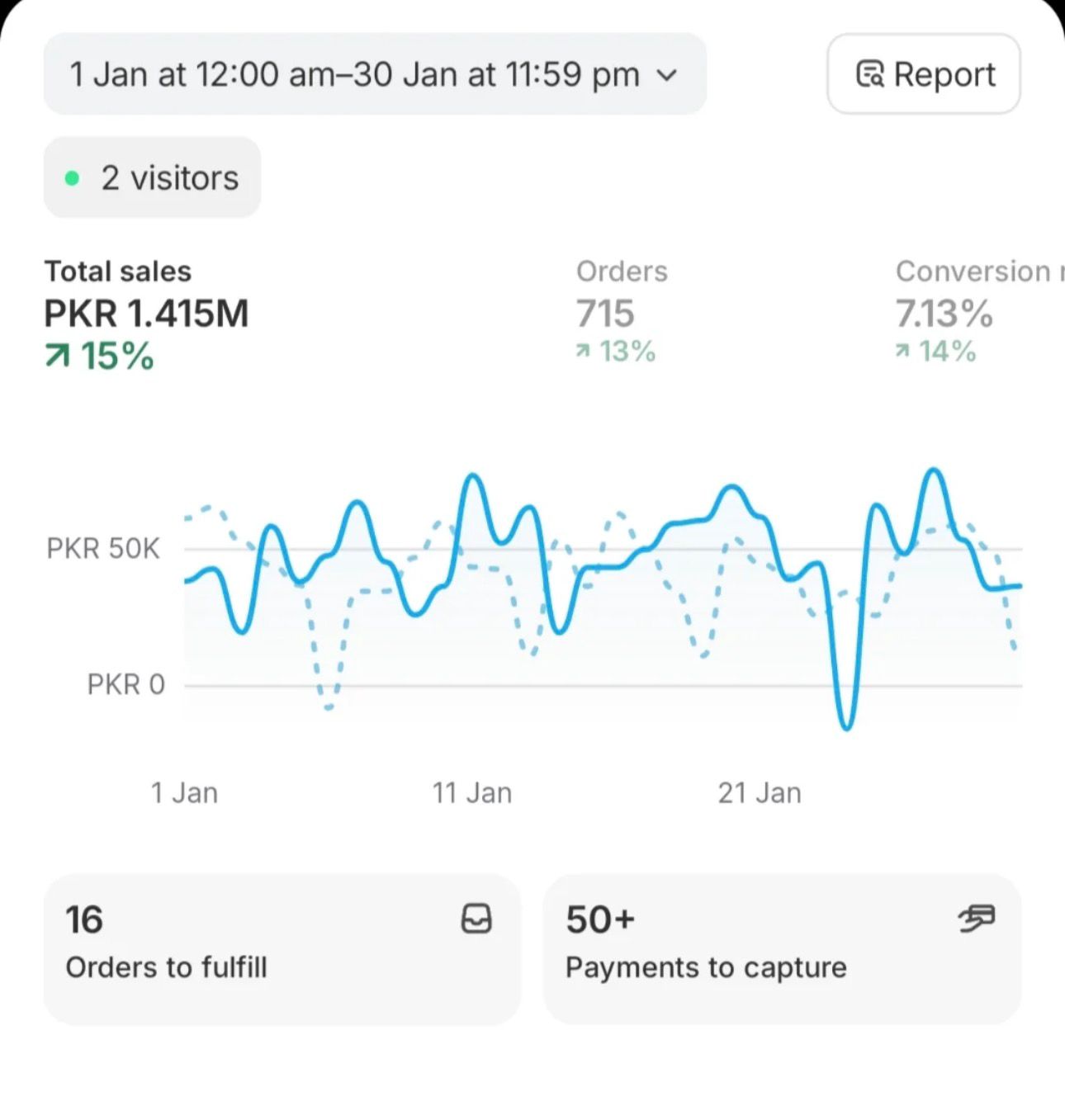
Task: Click the green arrow beside the 15%
Action: click(x=57, y=357)
